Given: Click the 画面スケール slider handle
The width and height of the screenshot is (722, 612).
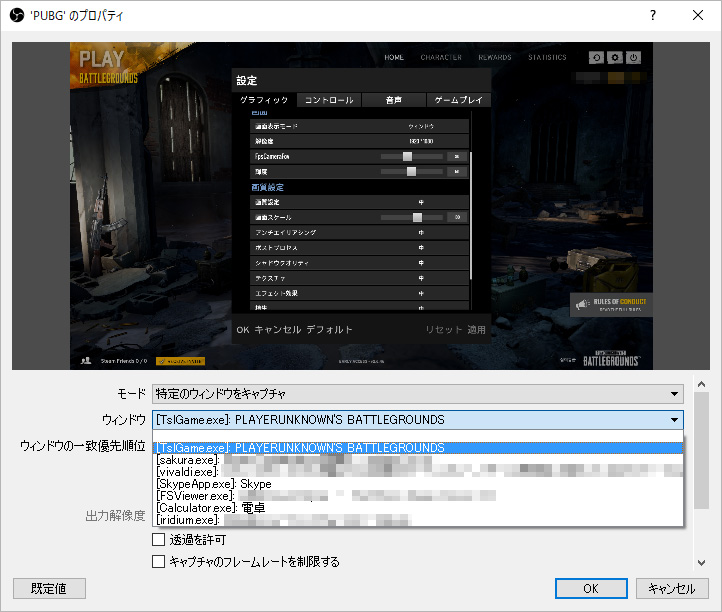Looking at the screenshot, I should tap(417, 217).
